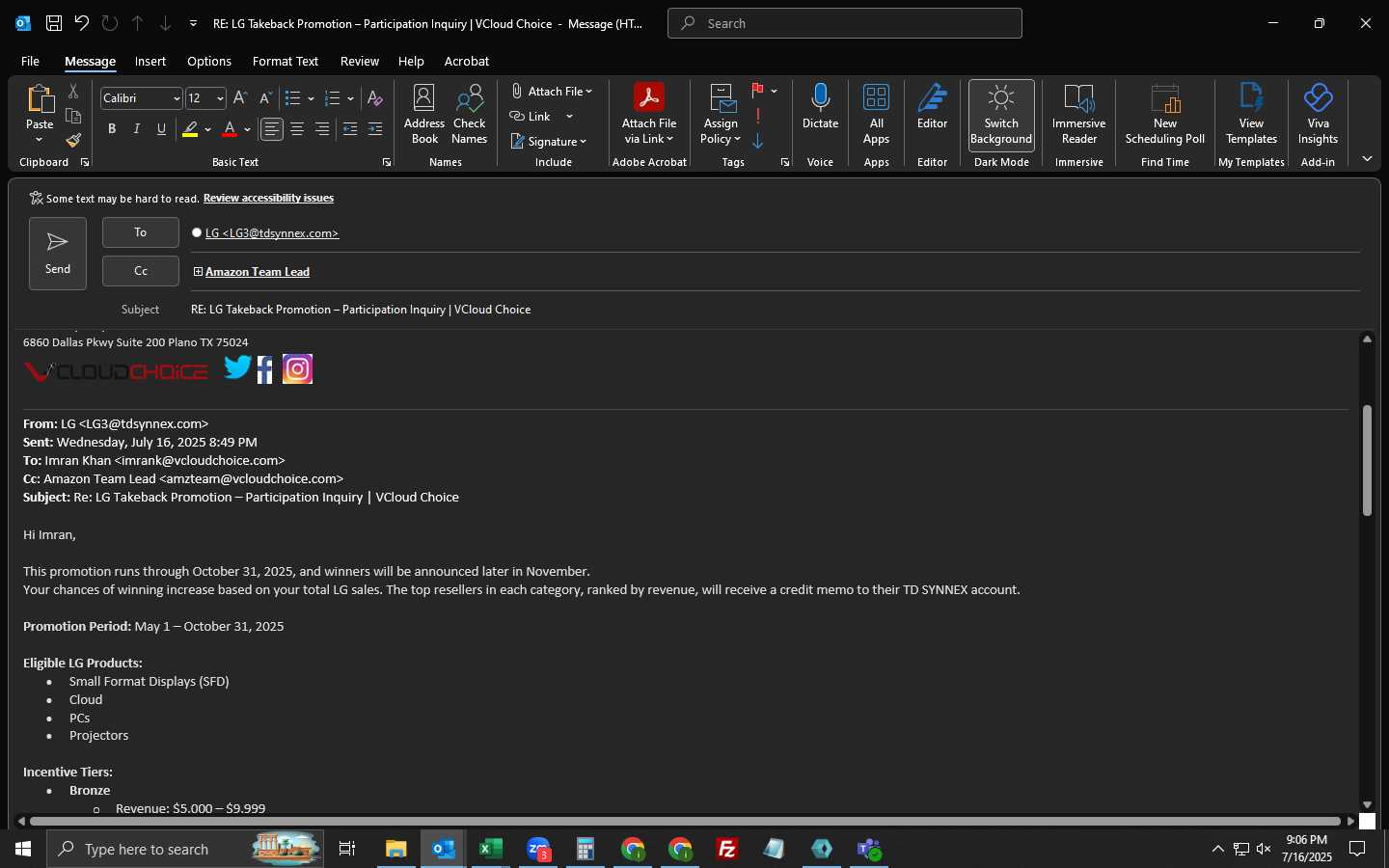Toggle Underline formatting
The height and width of the screenshot is (868, 1389).
click(x=162, y=129)
